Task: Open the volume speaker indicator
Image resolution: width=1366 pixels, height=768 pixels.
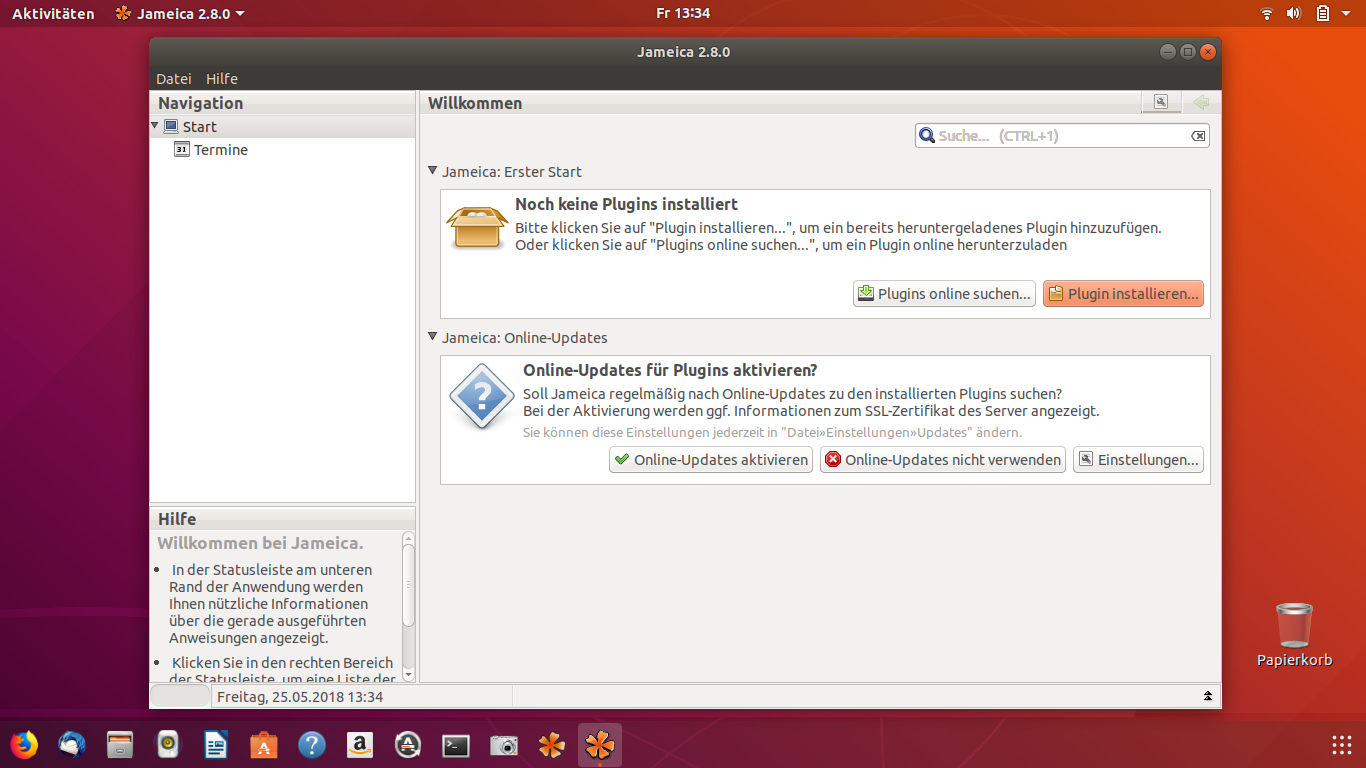Action: (x=1293, y=13)
